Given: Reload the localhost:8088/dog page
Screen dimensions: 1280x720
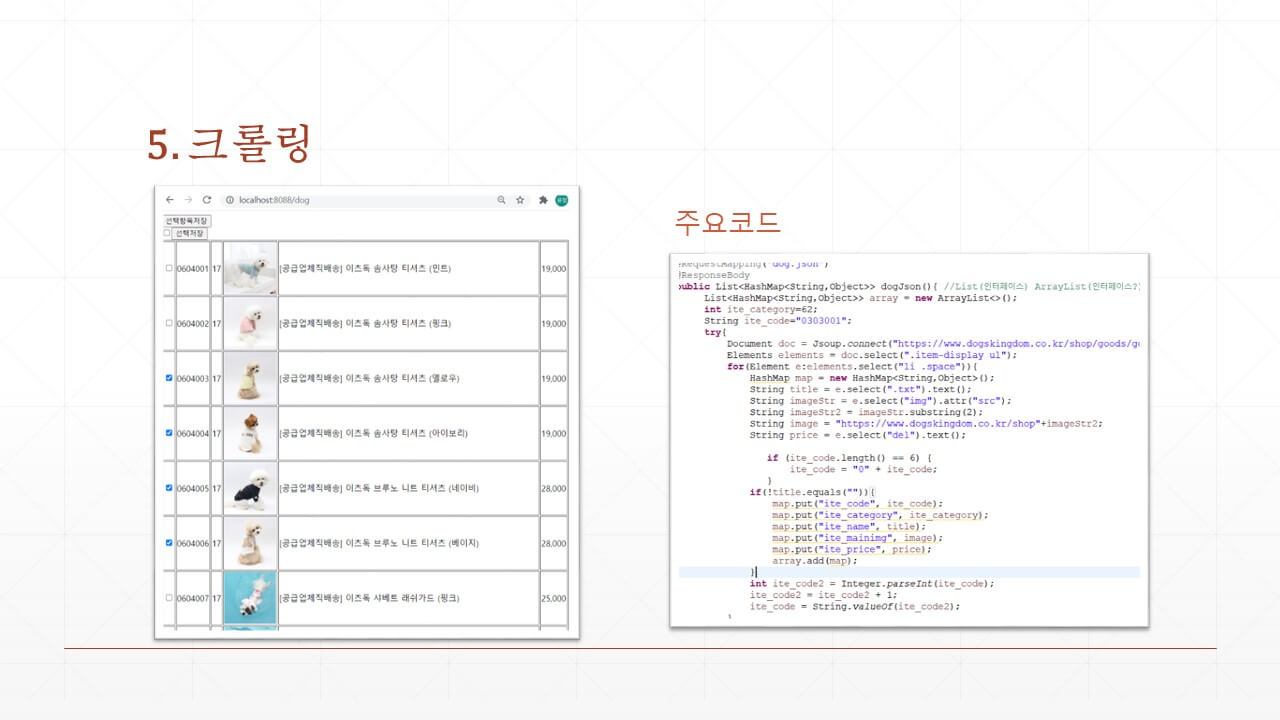Looking at the screenshot, I should (x=207, y=200).
